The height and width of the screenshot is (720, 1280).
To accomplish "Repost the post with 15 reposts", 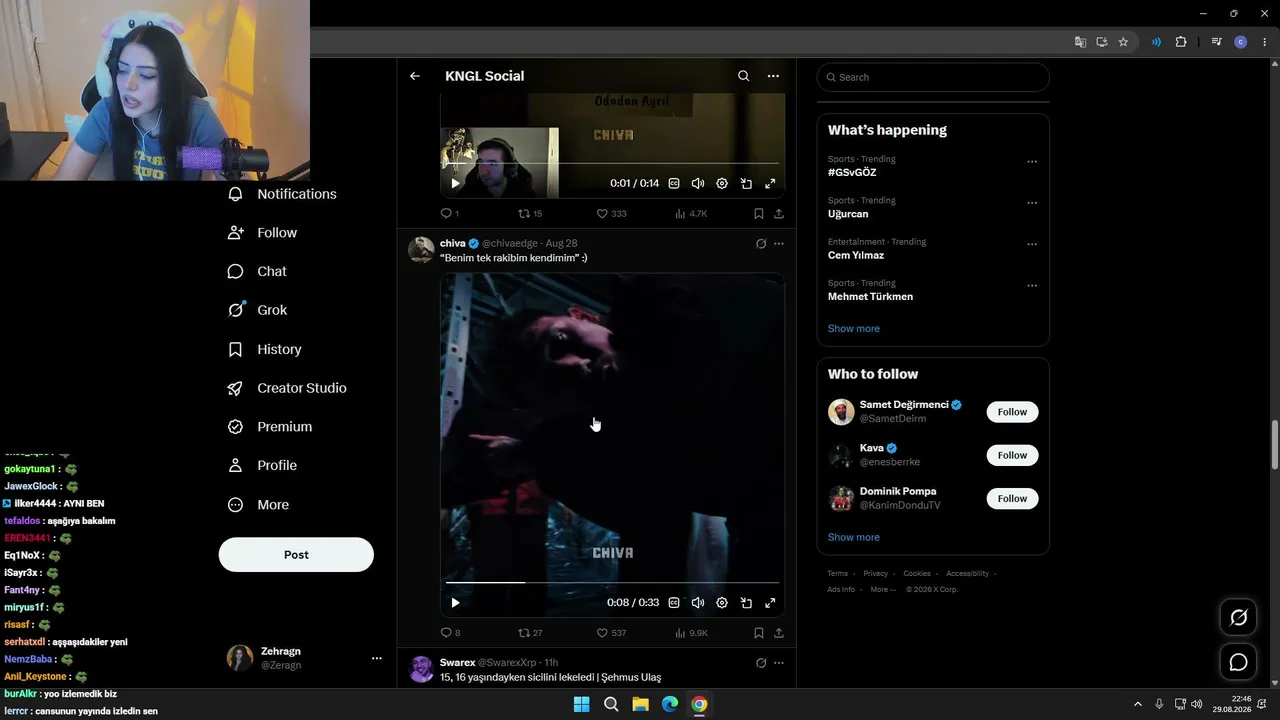I will coord(530,213).
